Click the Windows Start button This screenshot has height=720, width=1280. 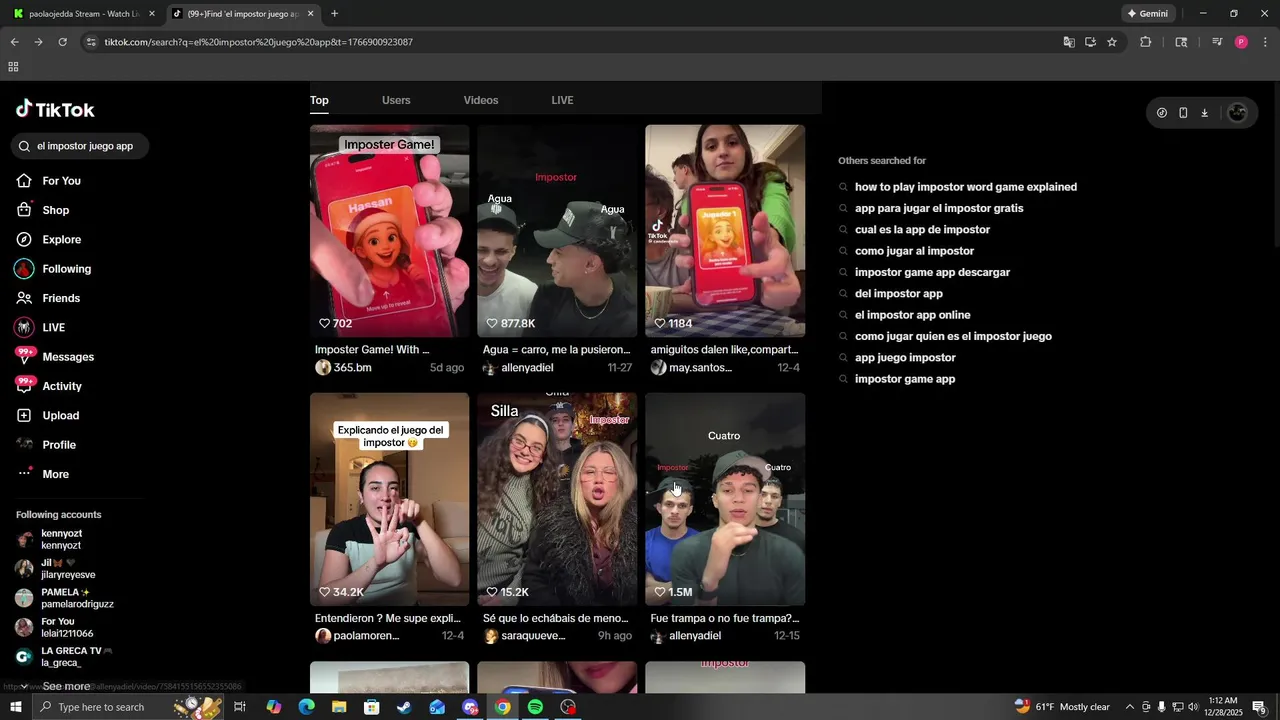(x=15, y=707)
